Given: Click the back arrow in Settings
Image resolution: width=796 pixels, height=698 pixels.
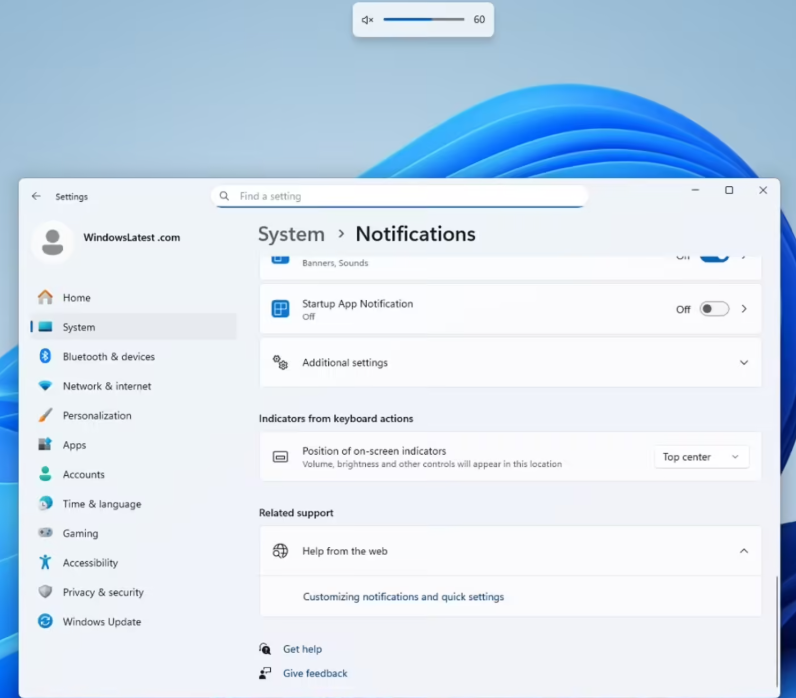Looking at the screenshot, I should (x=36, y=197).
